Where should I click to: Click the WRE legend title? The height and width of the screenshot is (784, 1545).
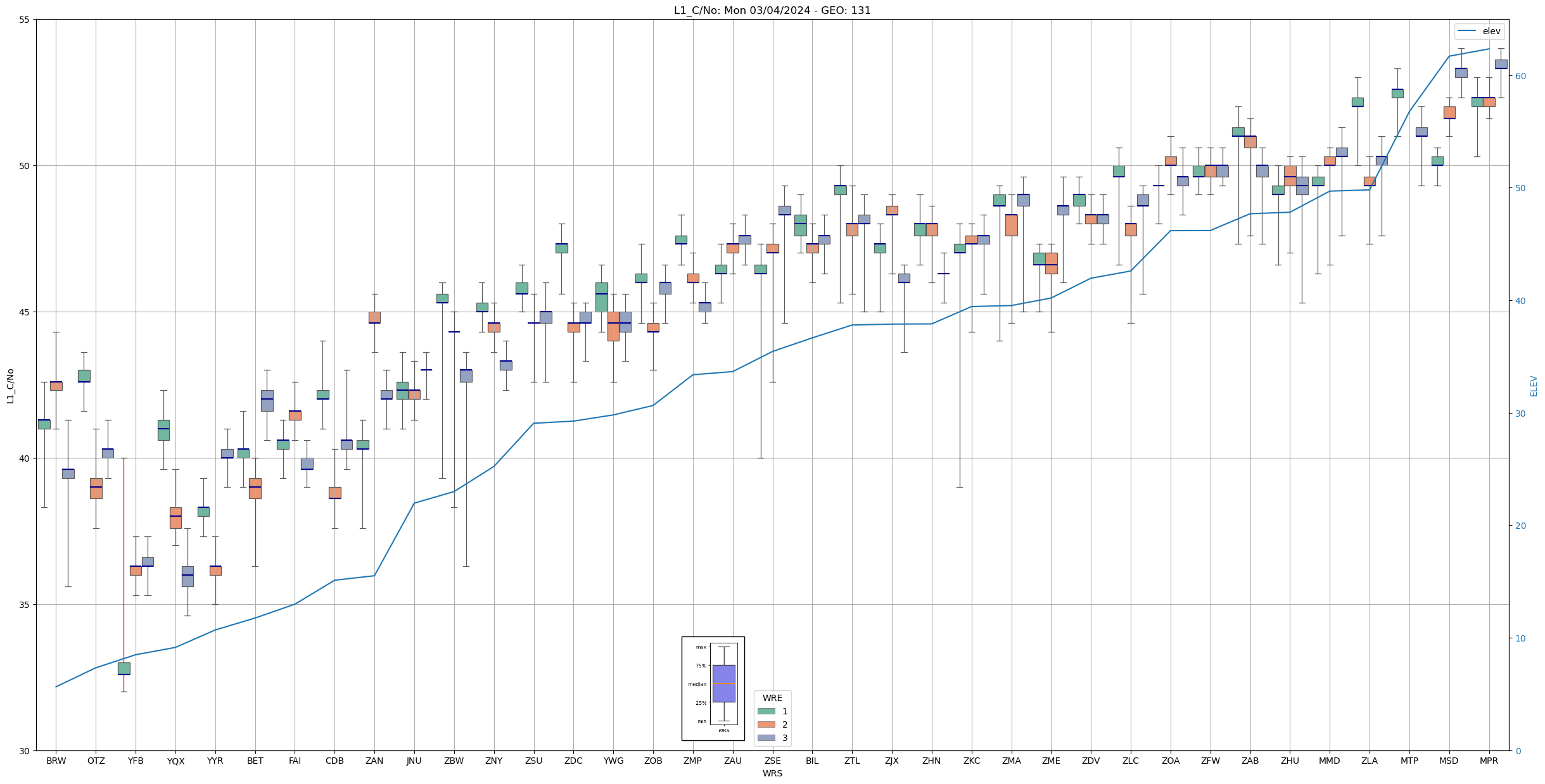point(772,698)
